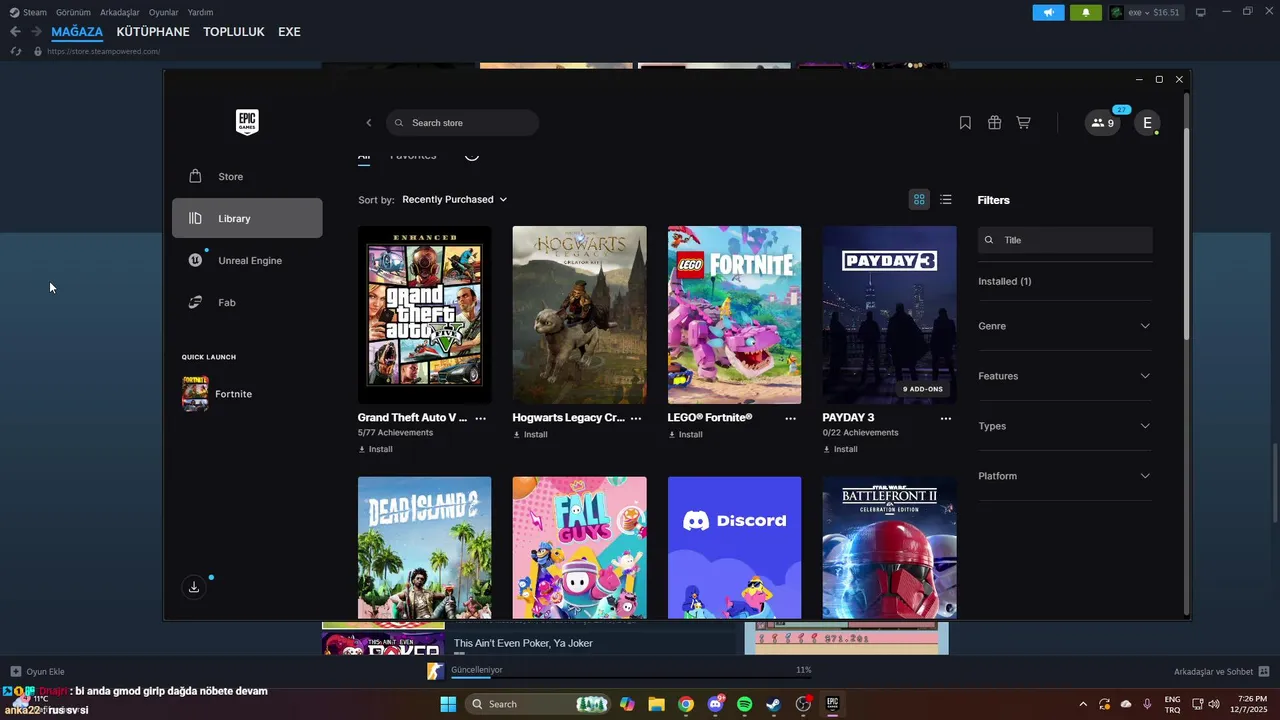Open Steam's Oyunlar menu
1280x720 pixels.
pyautogui.click(x=163, y=12)
